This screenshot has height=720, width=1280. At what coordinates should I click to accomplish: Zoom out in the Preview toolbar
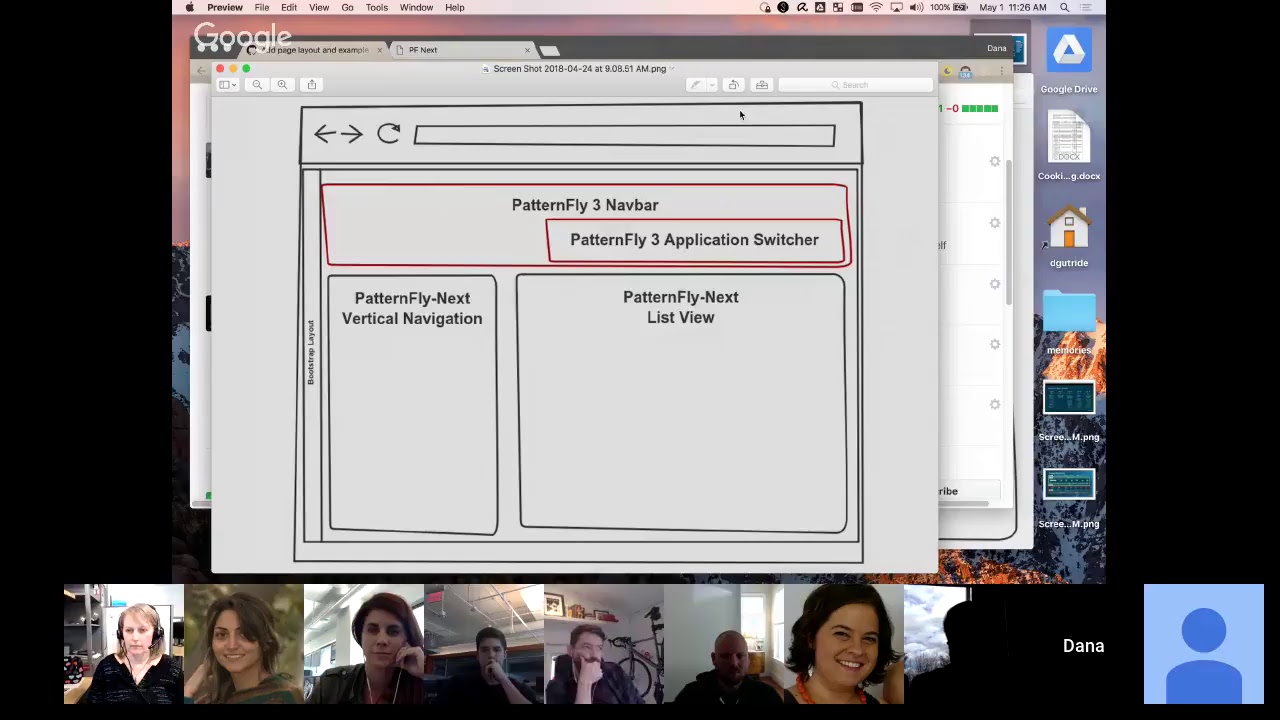(257, 85)
